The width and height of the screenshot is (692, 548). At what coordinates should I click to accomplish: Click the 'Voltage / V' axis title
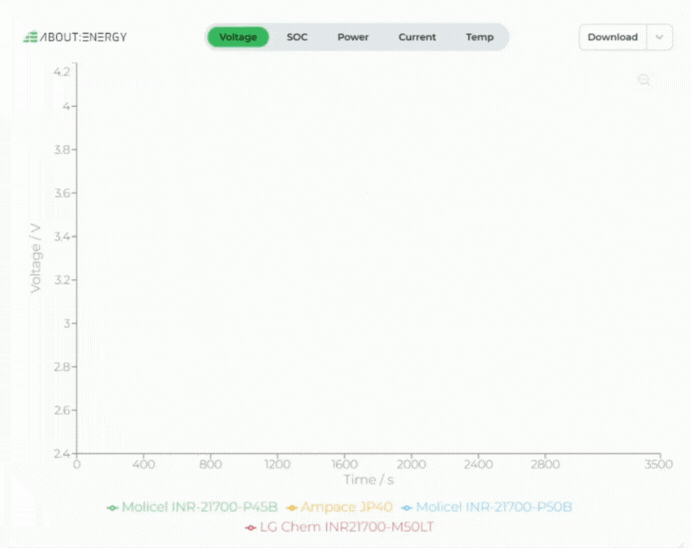click(35, 258)
